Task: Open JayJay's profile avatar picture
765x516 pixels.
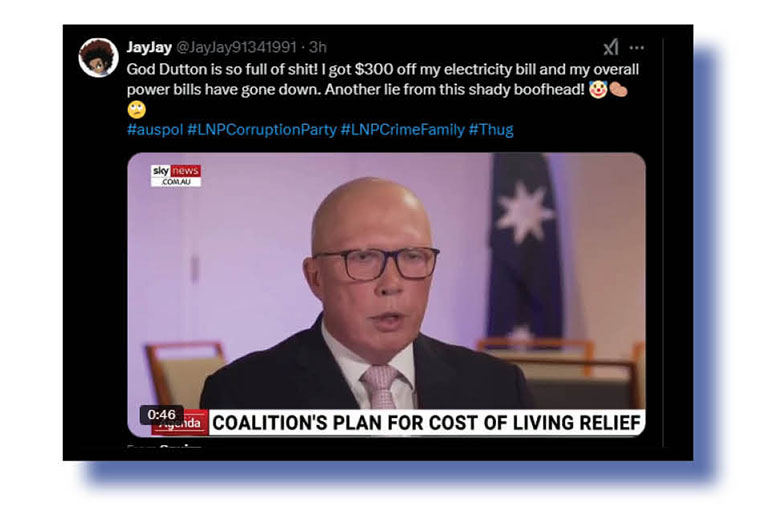Action: point(99,58)
